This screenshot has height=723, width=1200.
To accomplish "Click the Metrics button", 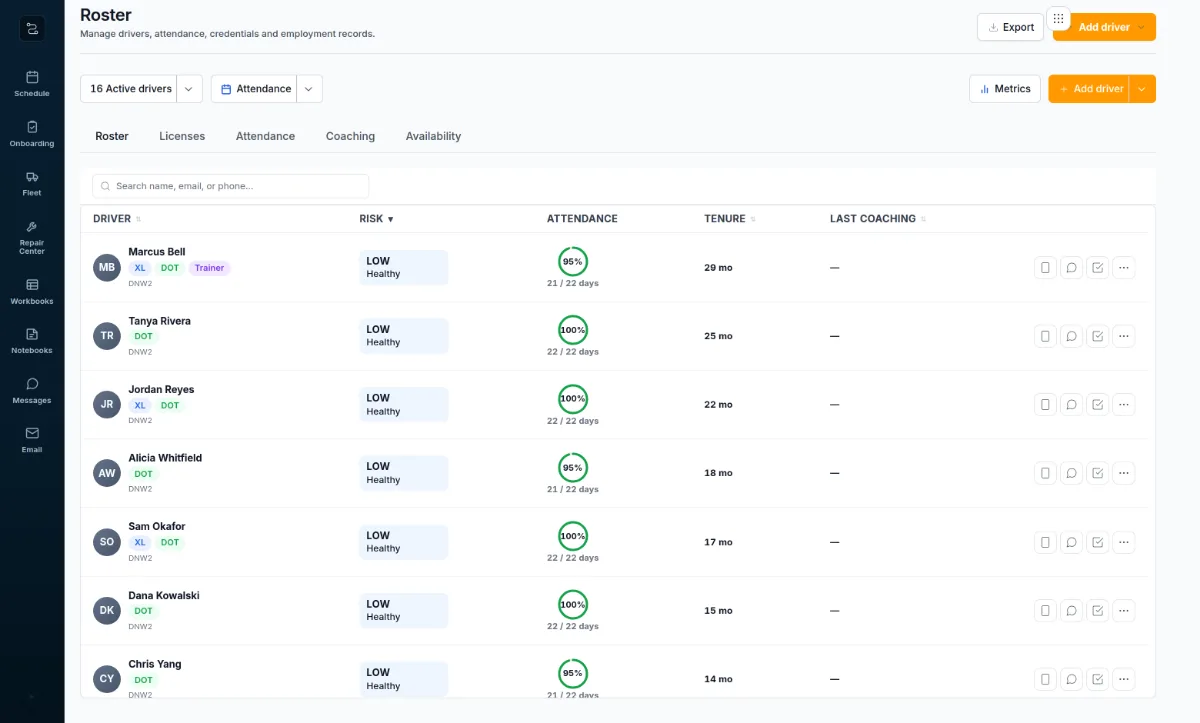I will coord(1005,89).
